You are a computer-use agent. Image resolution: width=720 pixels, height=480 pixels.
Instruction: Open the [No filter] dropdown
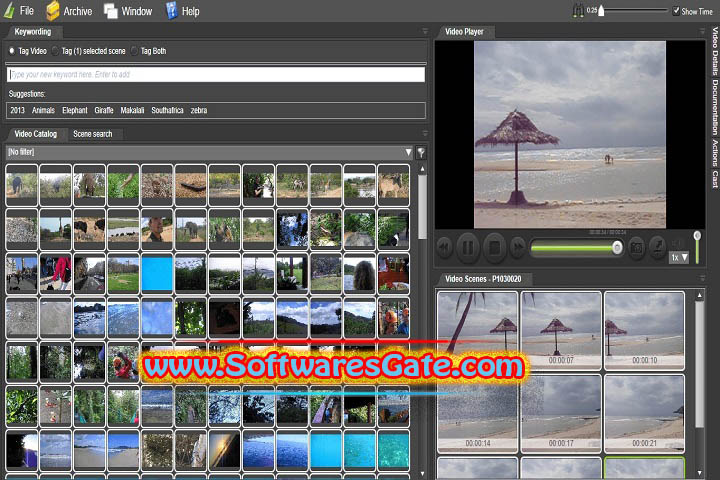(x=209, y=152)
